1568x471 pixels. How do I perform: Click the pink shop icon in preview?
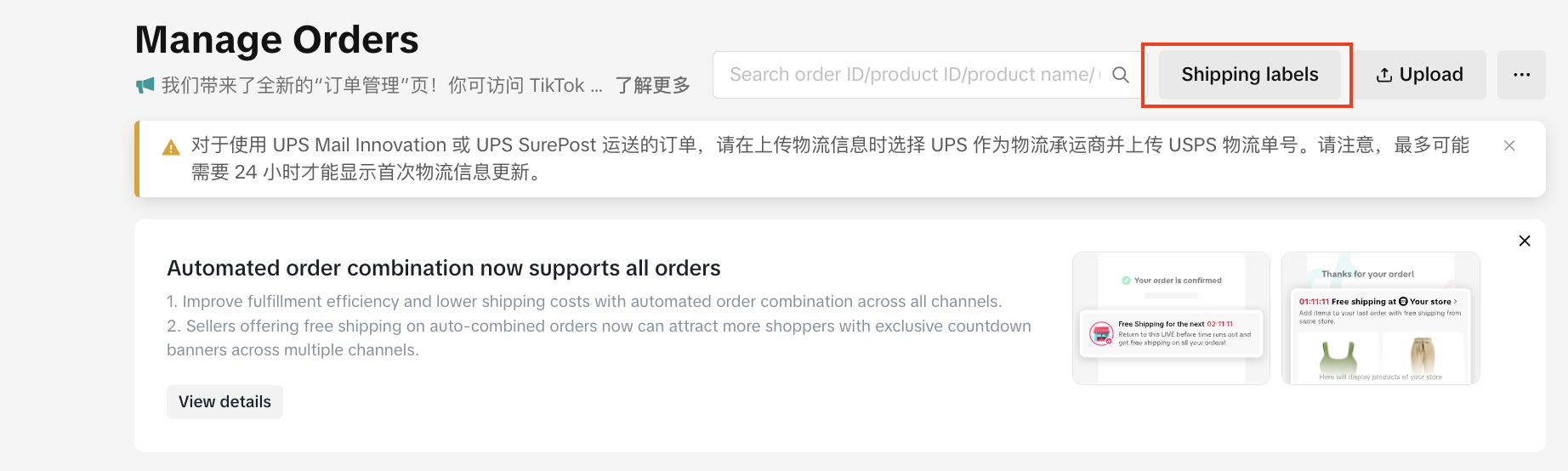(1101, 333)
